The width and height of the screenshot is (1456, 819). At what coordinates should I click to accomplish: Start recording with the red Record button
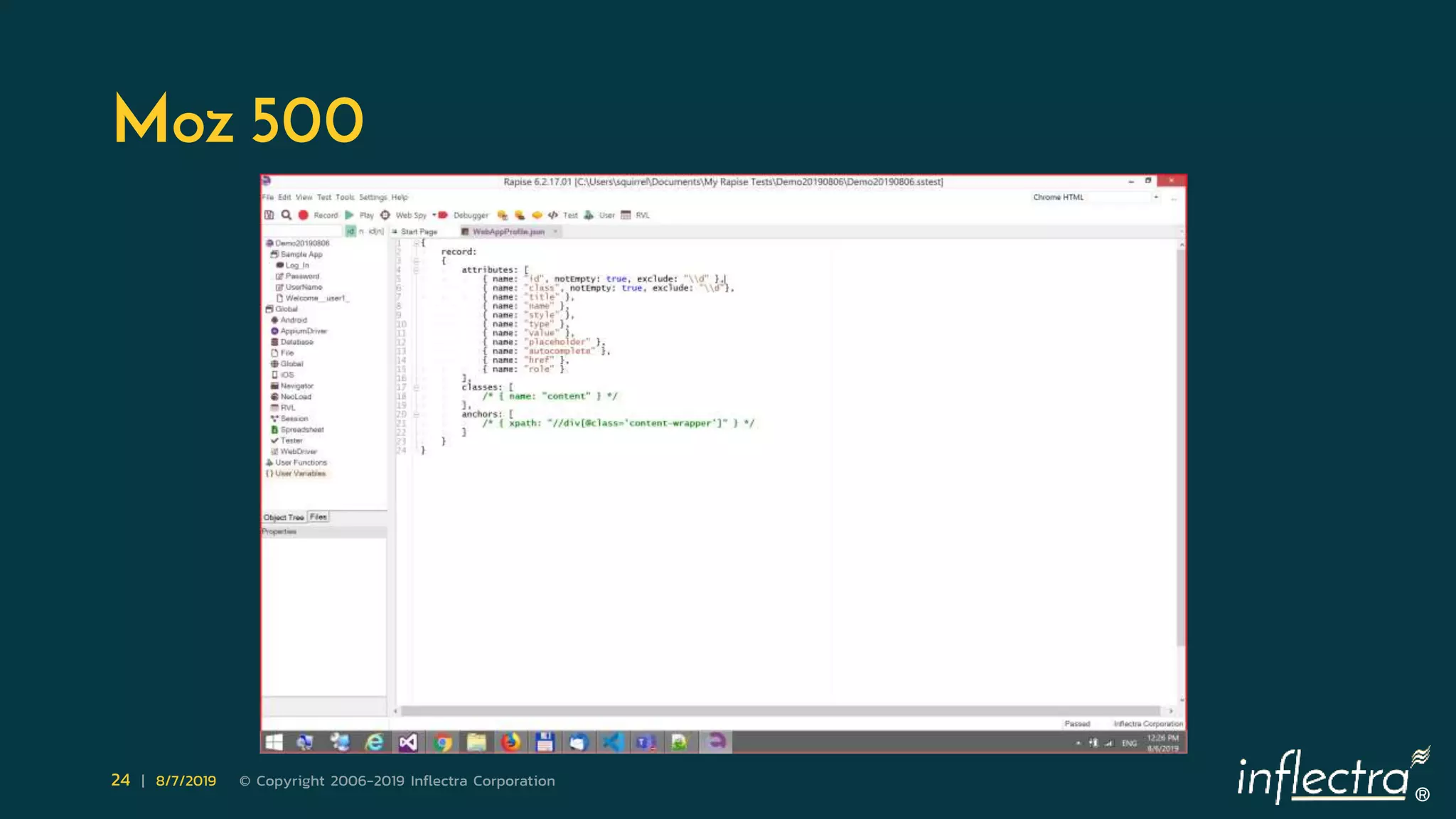(304, 215)
